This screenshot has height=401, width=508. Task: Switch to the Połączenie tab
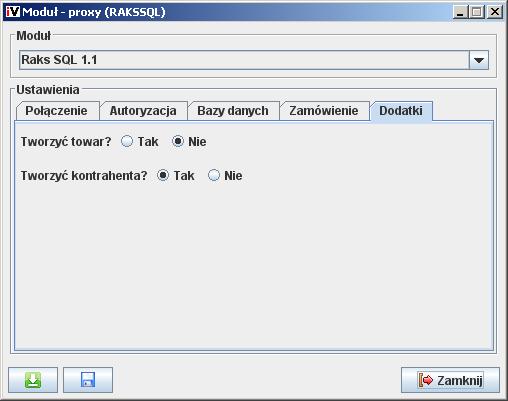[56, 111]
